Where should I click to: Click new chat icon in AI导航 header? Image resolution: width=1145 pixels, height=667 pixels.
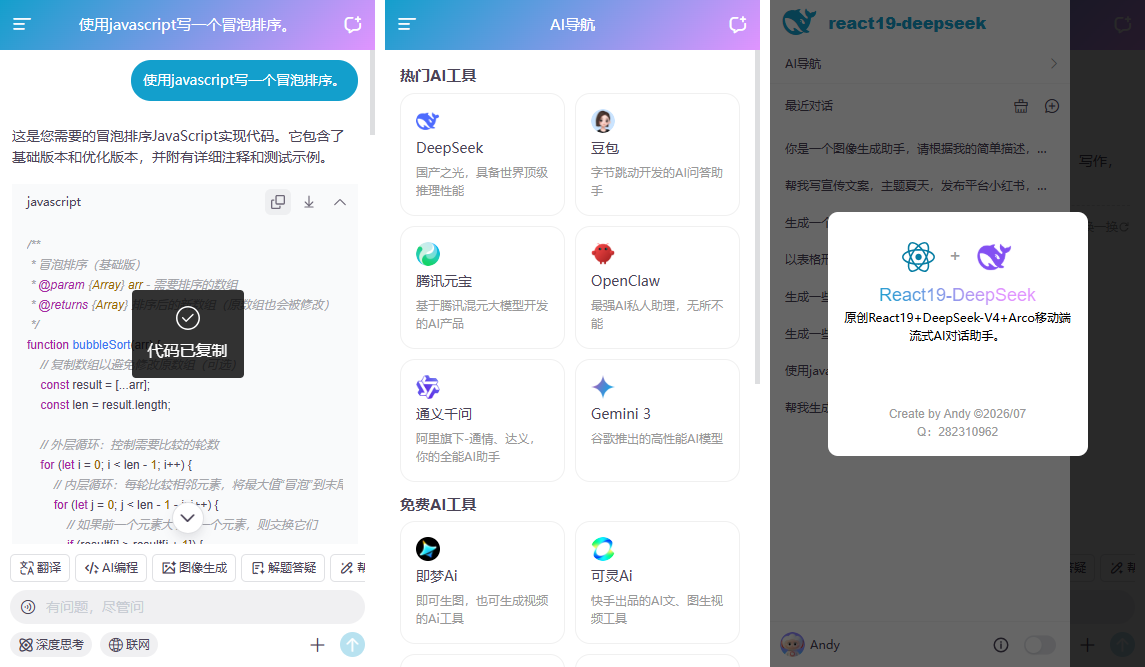click(x=738, y=24)
